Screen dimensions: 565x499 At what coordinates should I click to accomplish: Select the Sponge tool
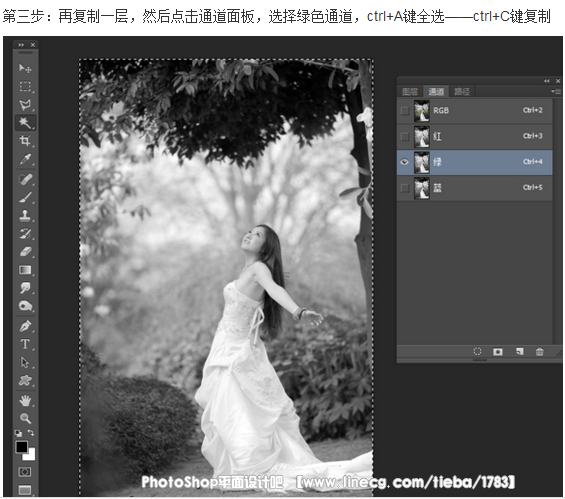coord(25,306)
